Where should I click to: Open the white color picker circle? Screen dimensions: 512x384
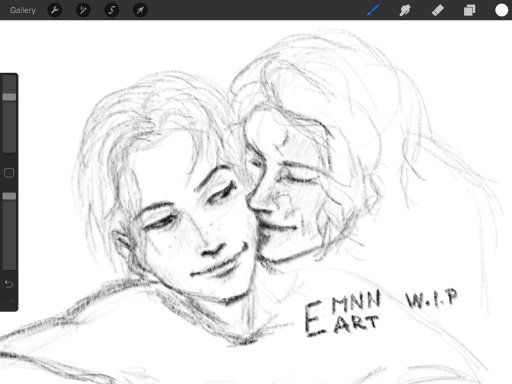point(501,10)
